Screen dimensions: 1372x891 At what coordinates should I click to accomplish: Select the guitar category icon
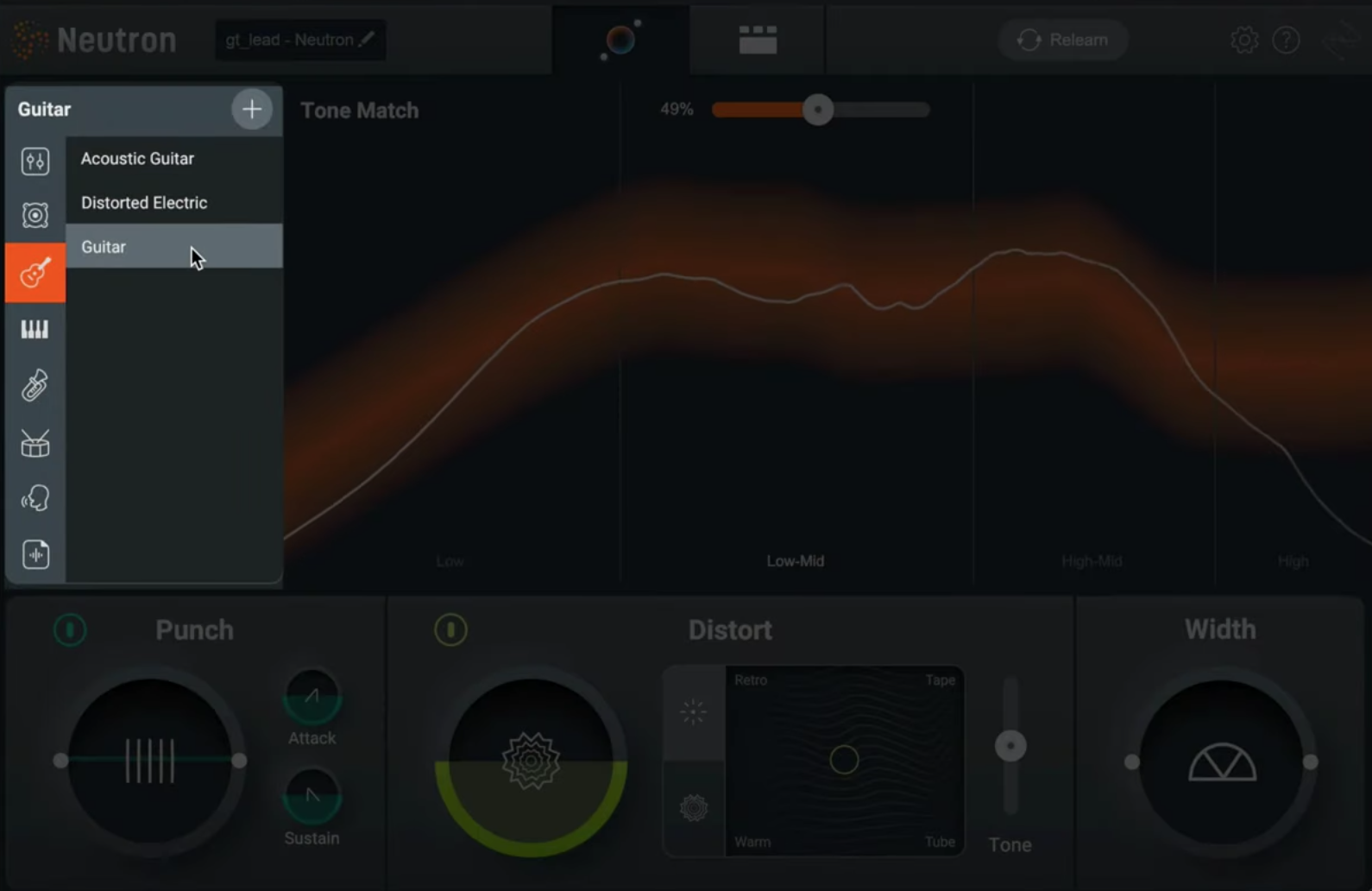[x=35, y=273]
